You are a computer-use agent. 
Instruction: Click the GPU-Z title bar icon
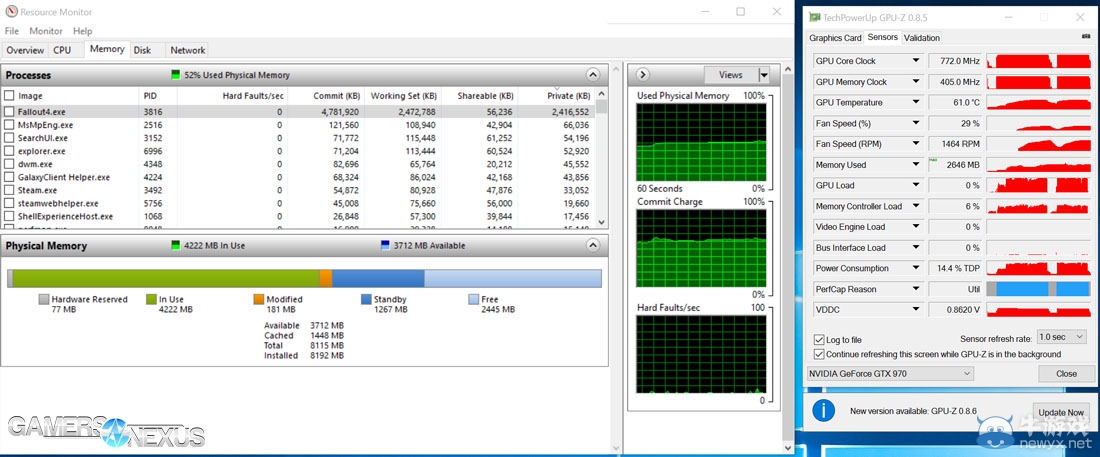tap(814, 17)
